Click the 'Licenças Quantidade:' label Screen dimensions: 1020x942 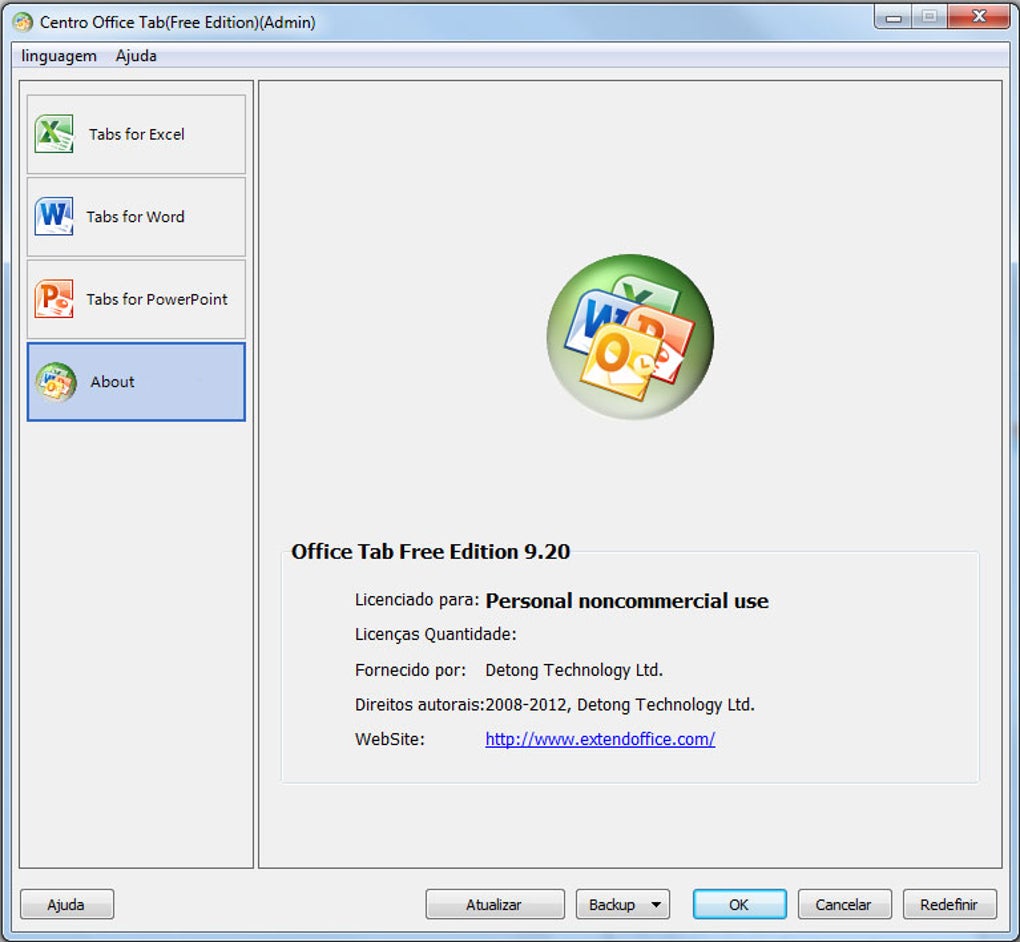pyautogui.click(x=435, y=634)
